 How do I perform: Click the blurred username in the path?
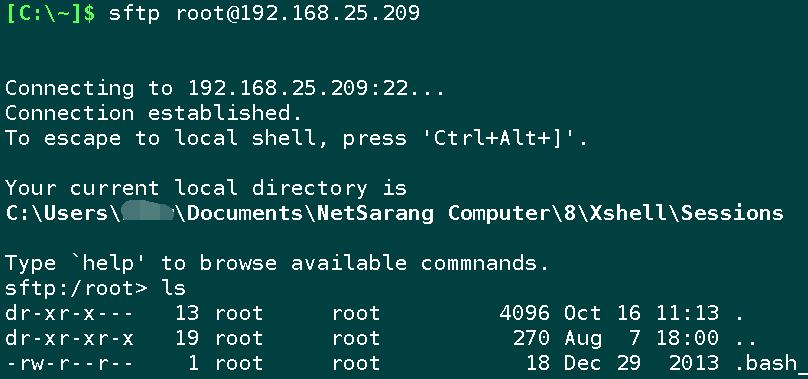click(x=148, y=213)
